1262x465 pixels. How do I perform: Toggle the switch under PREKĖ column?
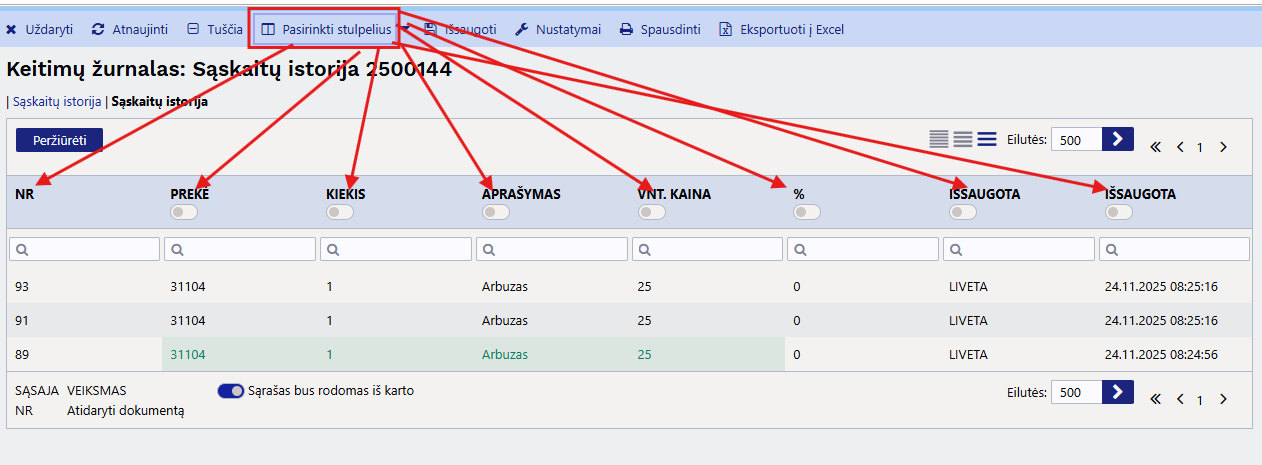[184, 212]
